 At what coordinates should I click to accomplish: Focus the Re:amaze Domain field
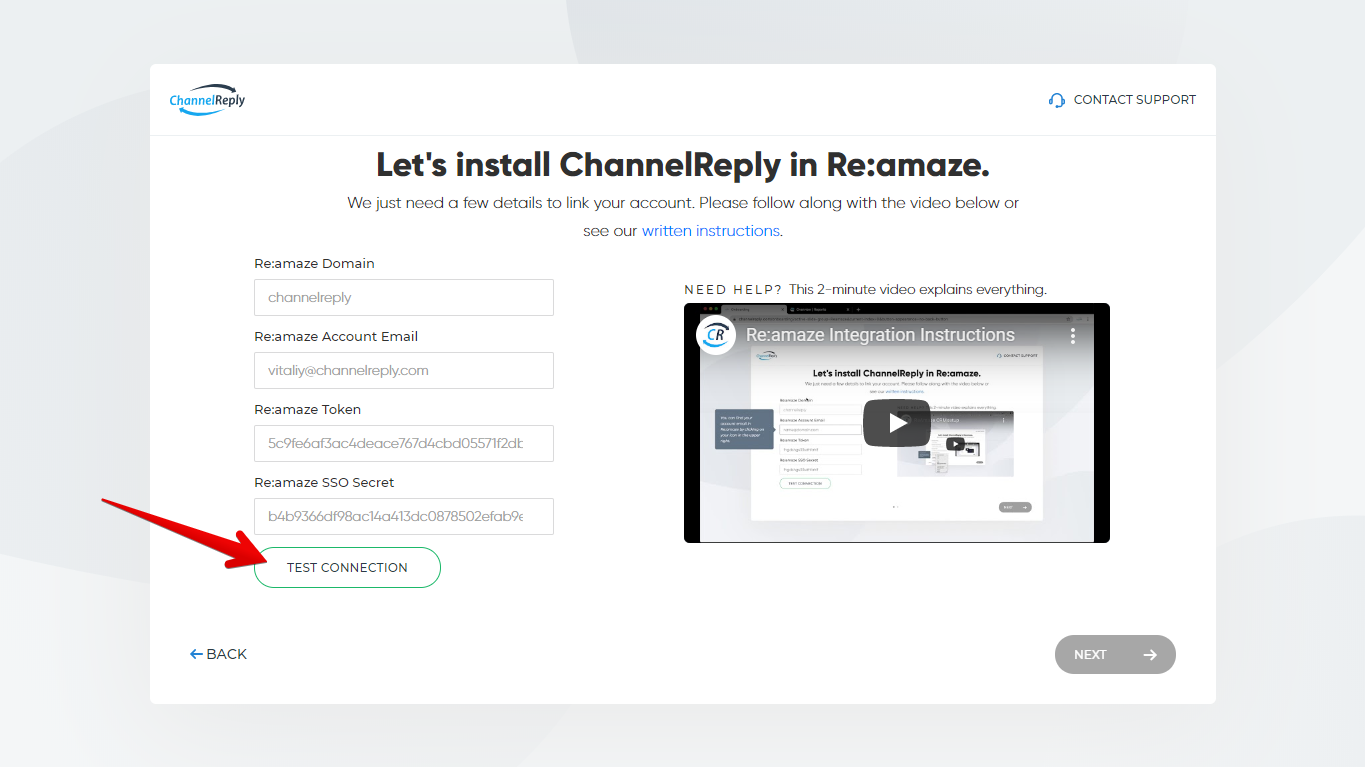point(404,298)
